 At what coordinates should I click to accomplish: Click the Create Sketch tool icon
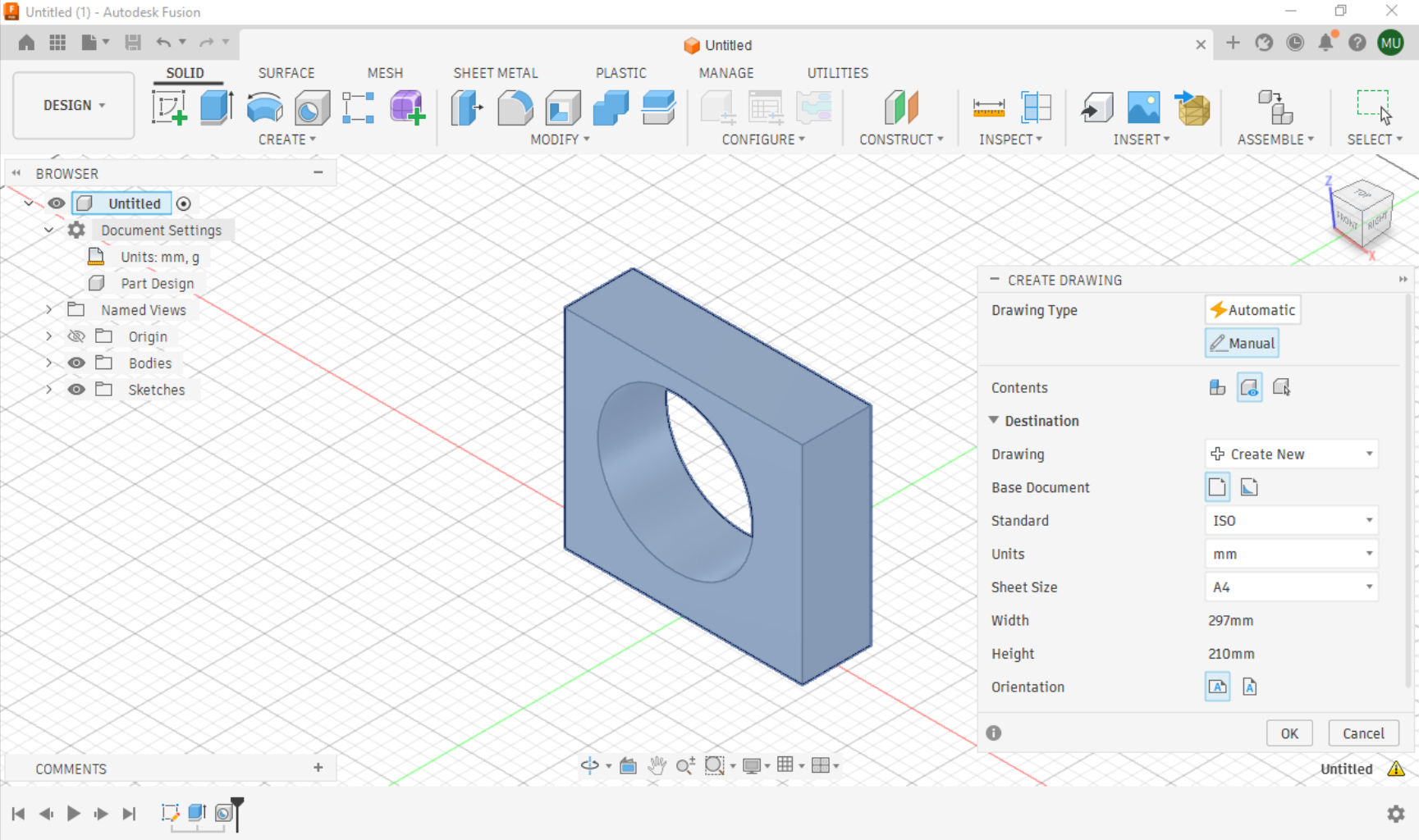click(x=169, y=107)
